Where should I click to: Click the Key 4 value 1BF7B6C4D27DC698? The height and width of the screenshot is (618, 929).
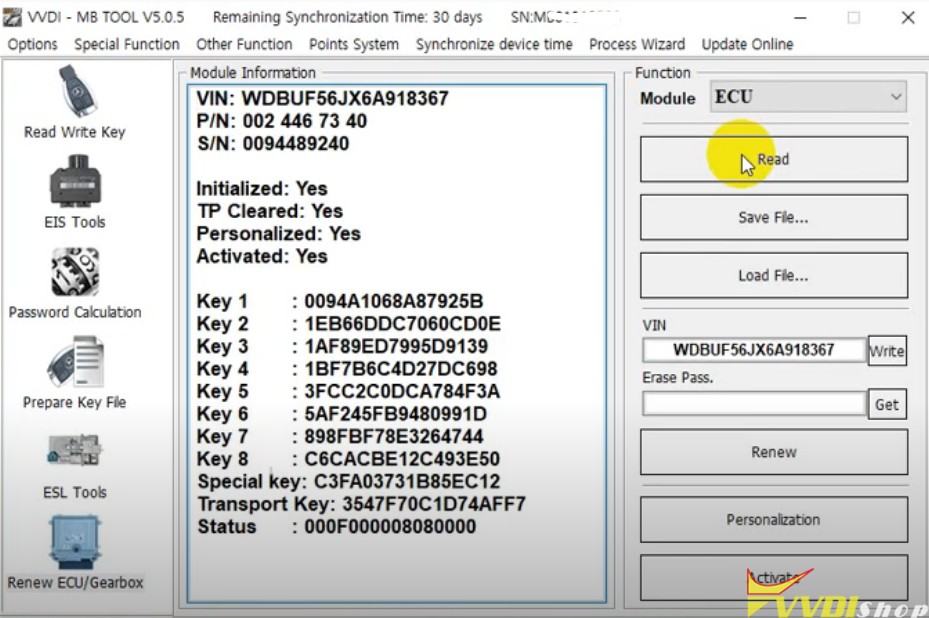[x=401, y=369]
